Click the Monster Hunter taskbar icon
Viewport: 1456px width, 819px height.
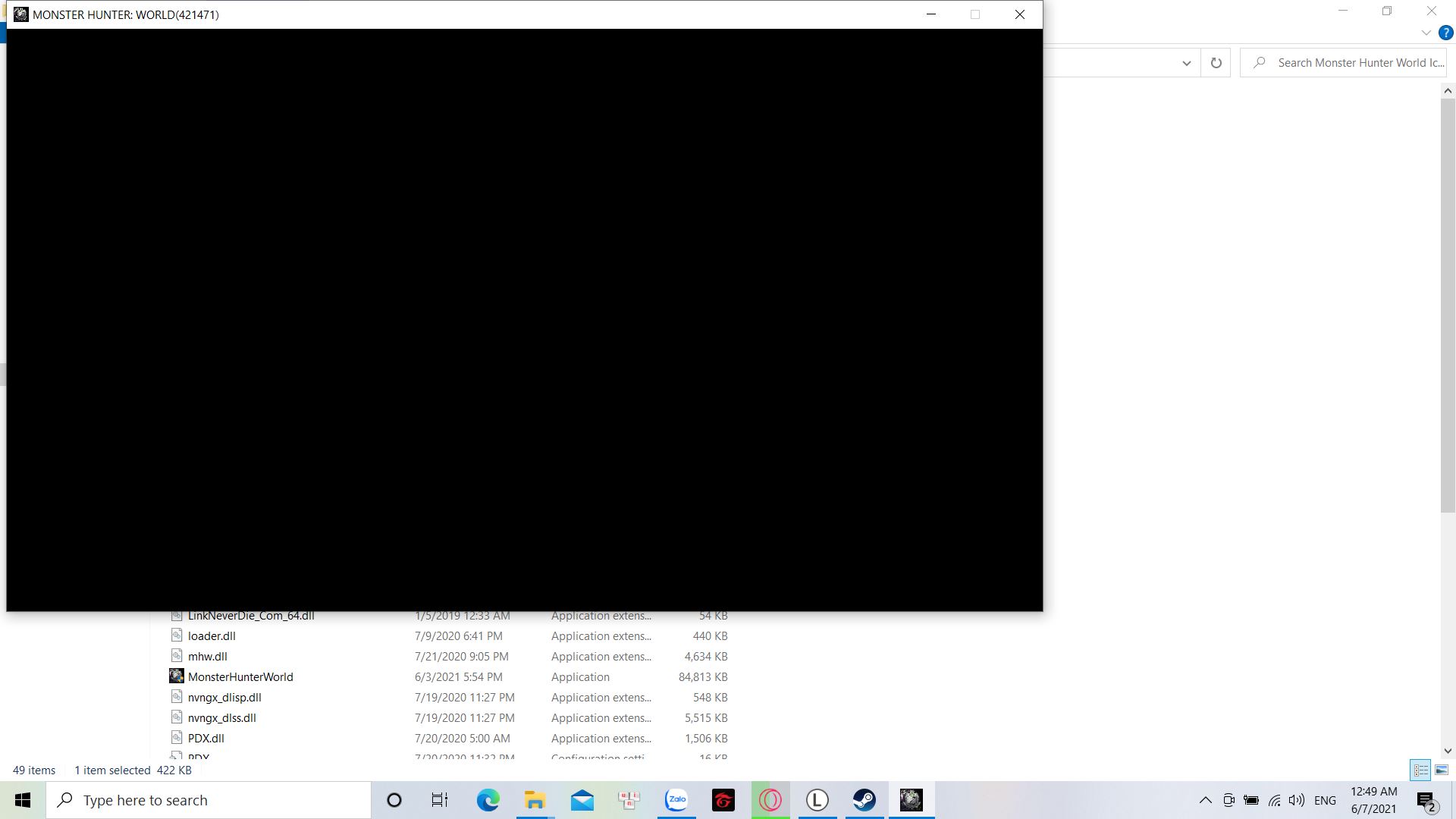[x=911, y=800]
